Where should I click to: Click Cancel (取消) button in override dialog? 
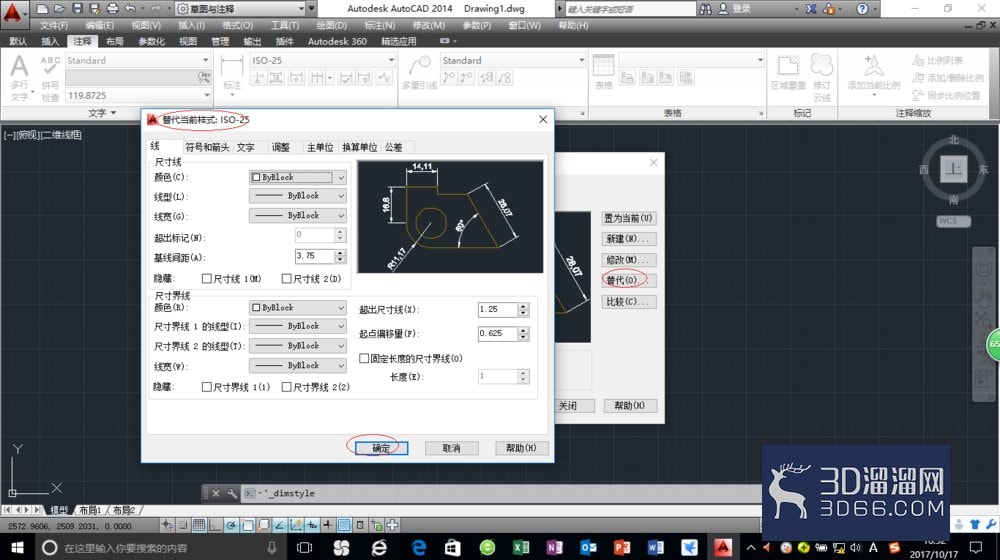[452, 448]
